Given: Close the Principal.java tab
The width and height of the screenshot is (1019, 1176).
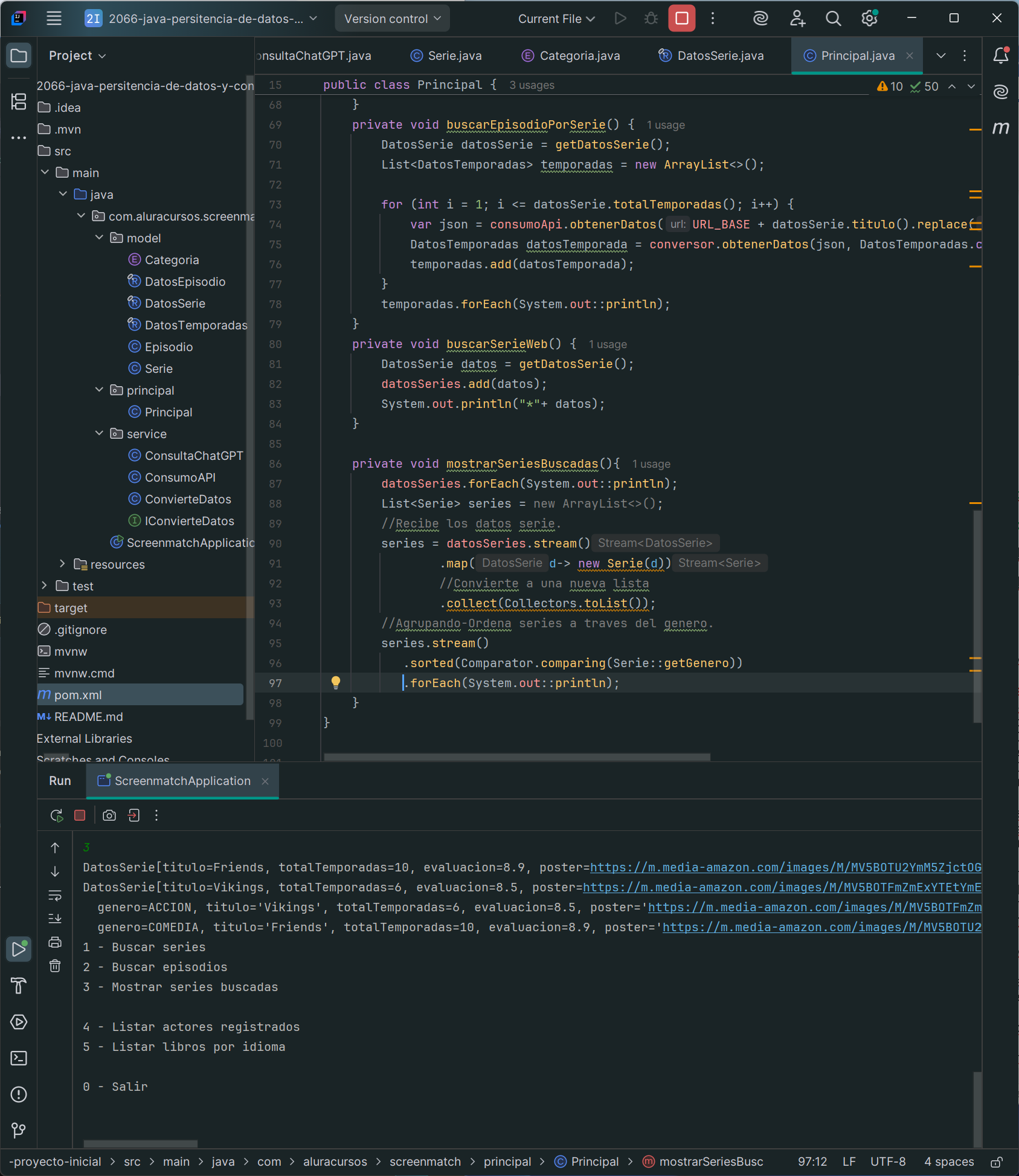Looking at the screenshot, I should (910, 56).
